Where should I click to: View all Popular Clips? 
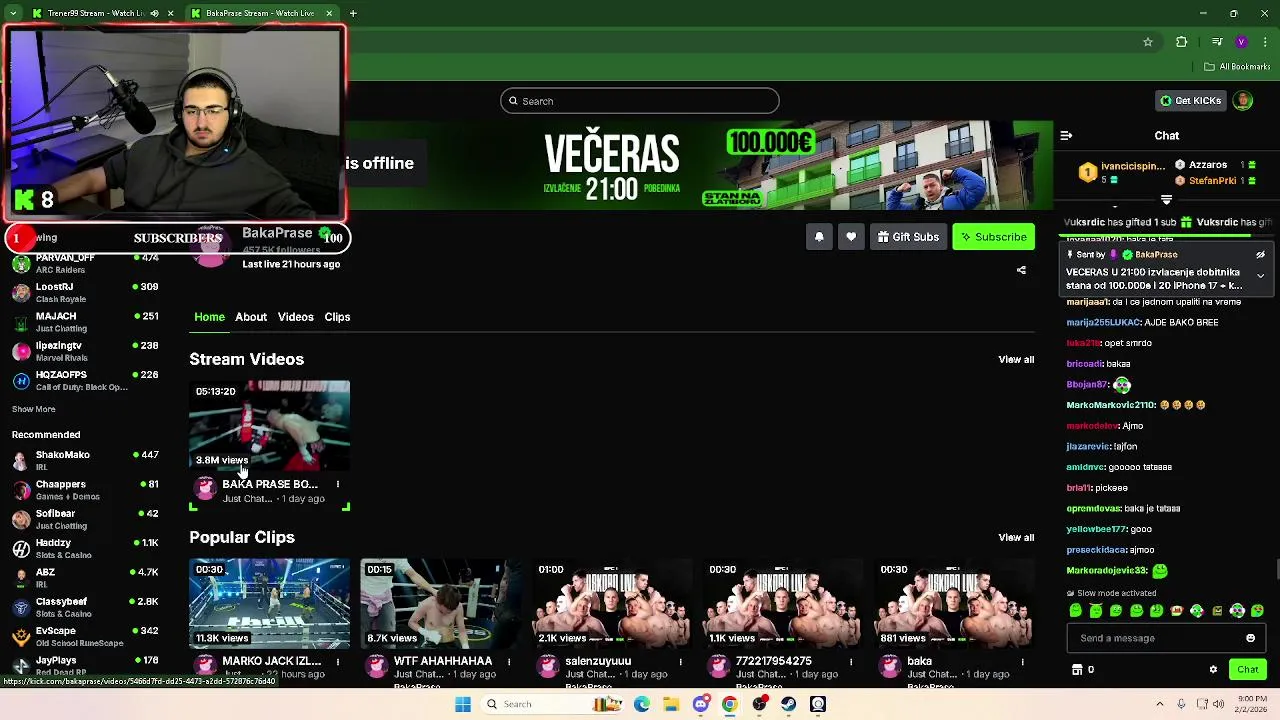[1016, 538]
